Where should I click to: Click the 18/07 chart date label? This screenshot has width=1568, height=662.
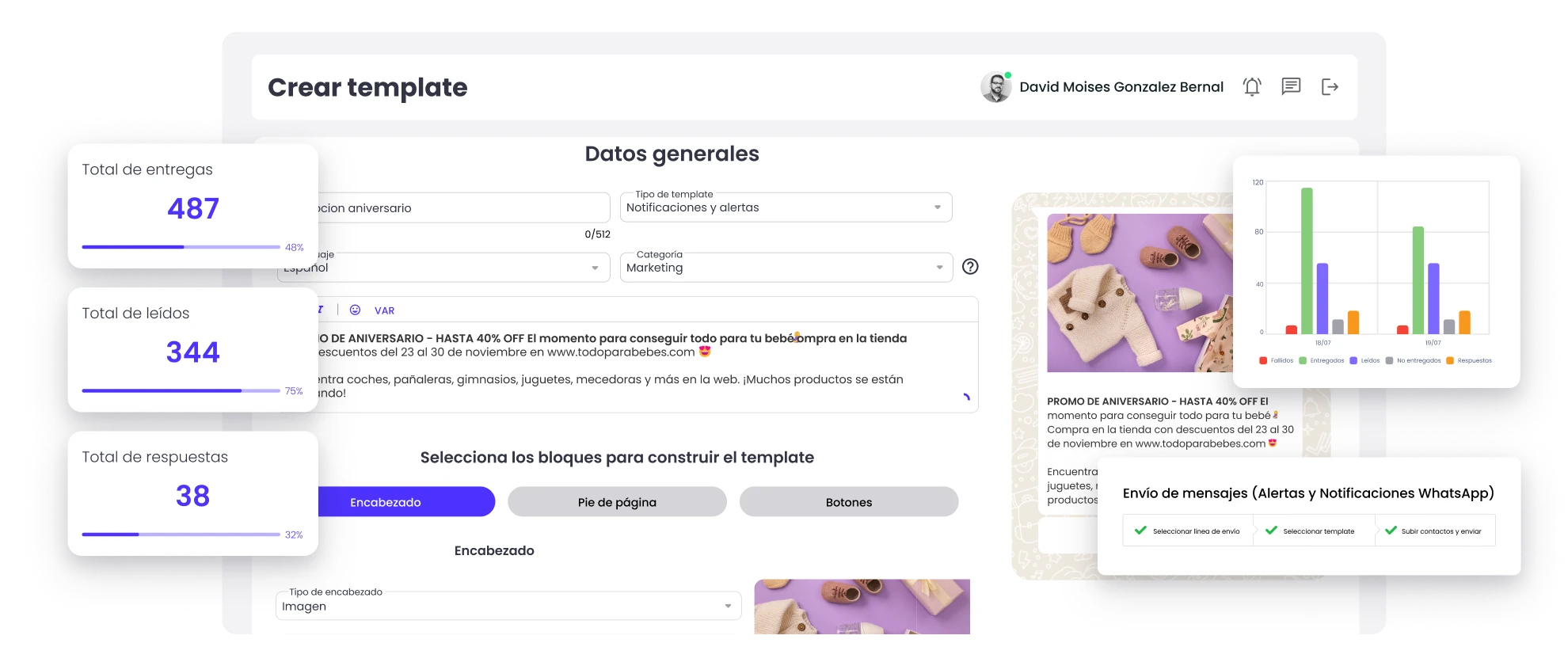tap(1323, 343)
